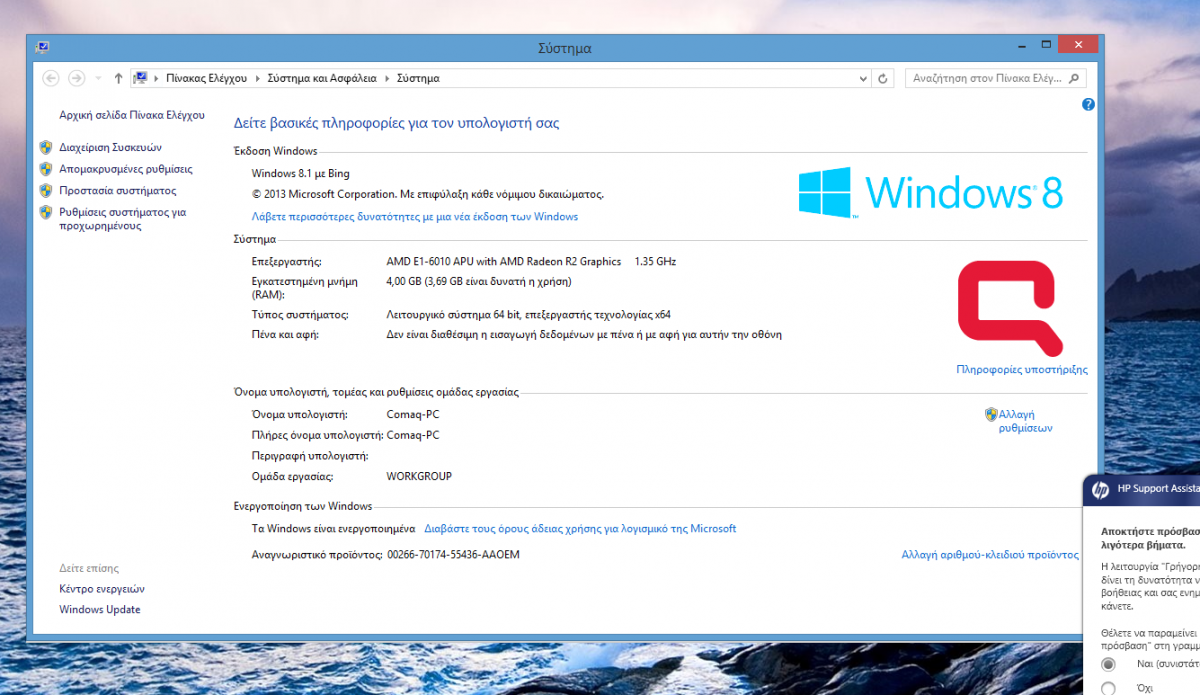Minimize the Σύστημα window
The width and height of the screenshot is (1200, 695).
click(1020, 45)
